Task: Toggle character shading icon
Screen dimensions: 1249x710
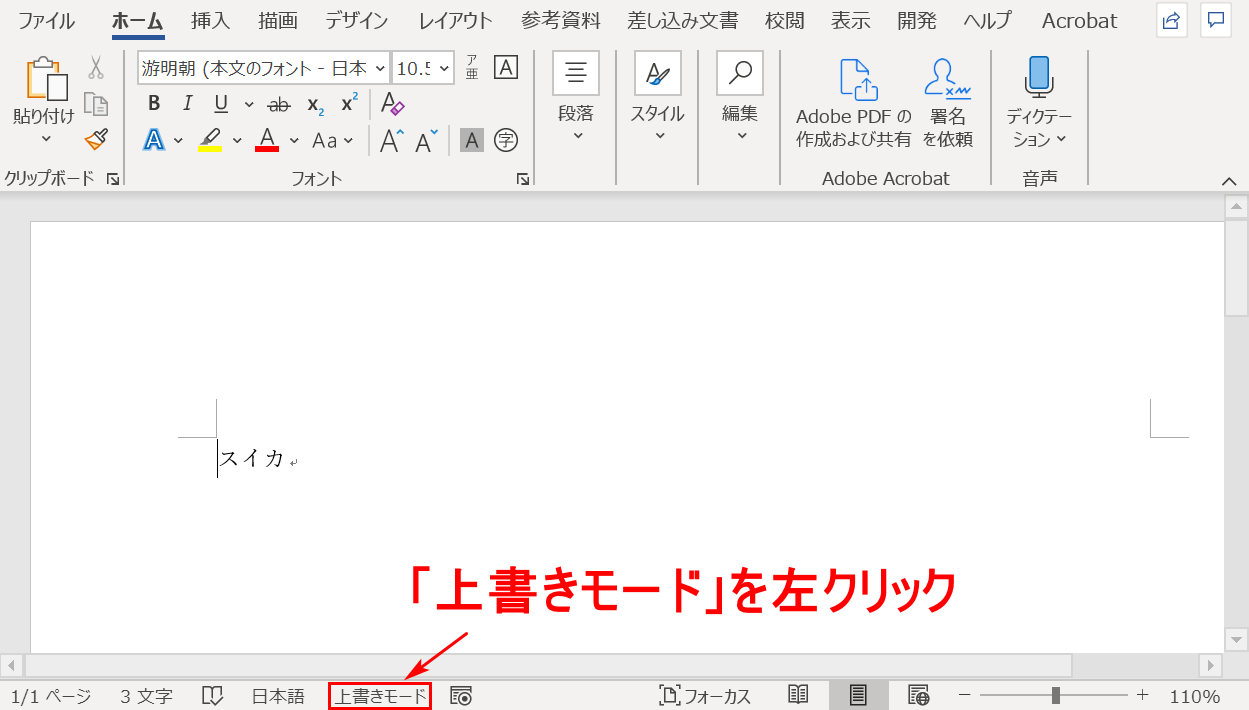Action: (472, 141)
